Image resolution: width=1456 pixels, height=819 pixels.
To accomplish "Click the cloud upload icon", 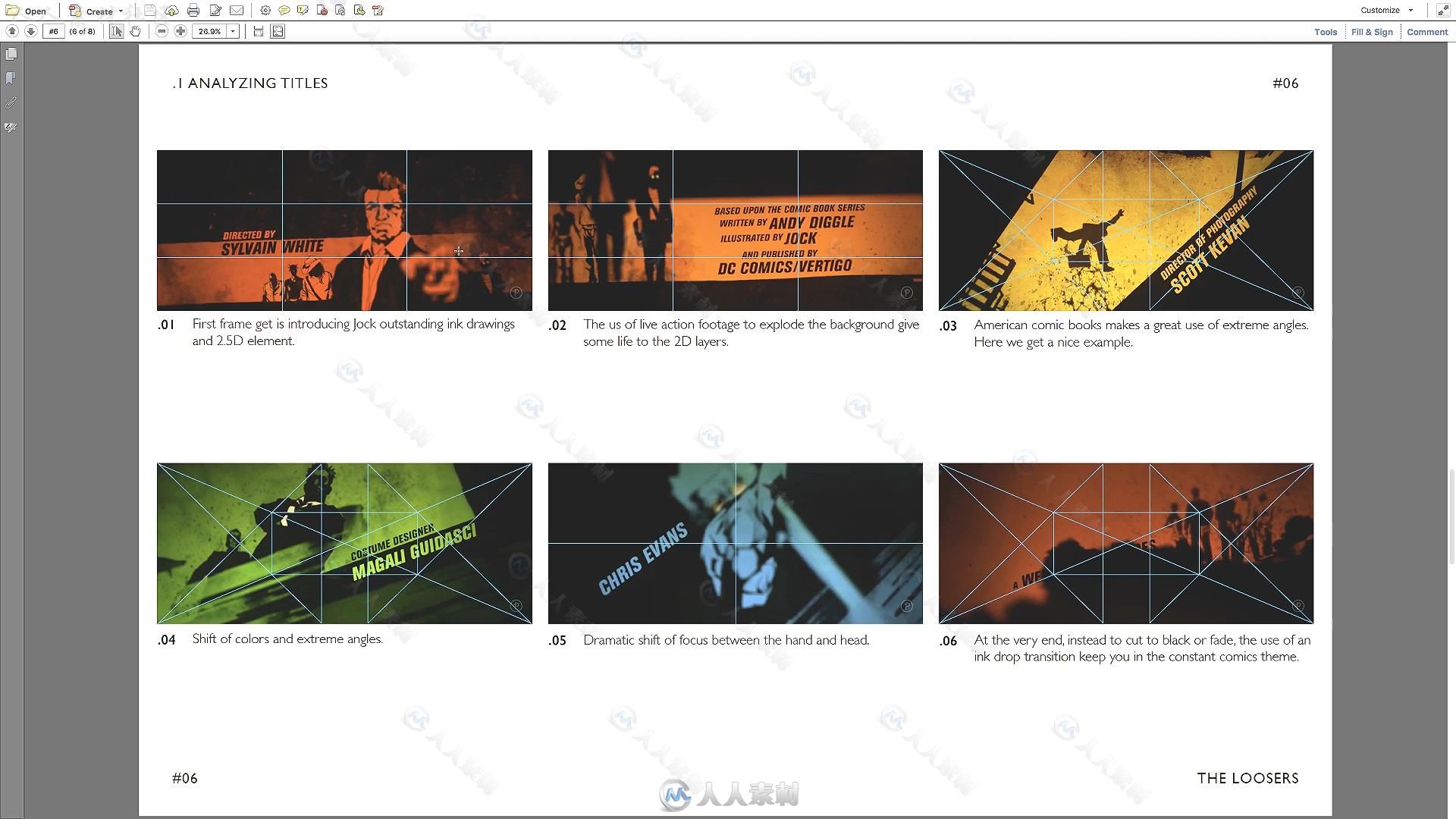I will point(171,11).
